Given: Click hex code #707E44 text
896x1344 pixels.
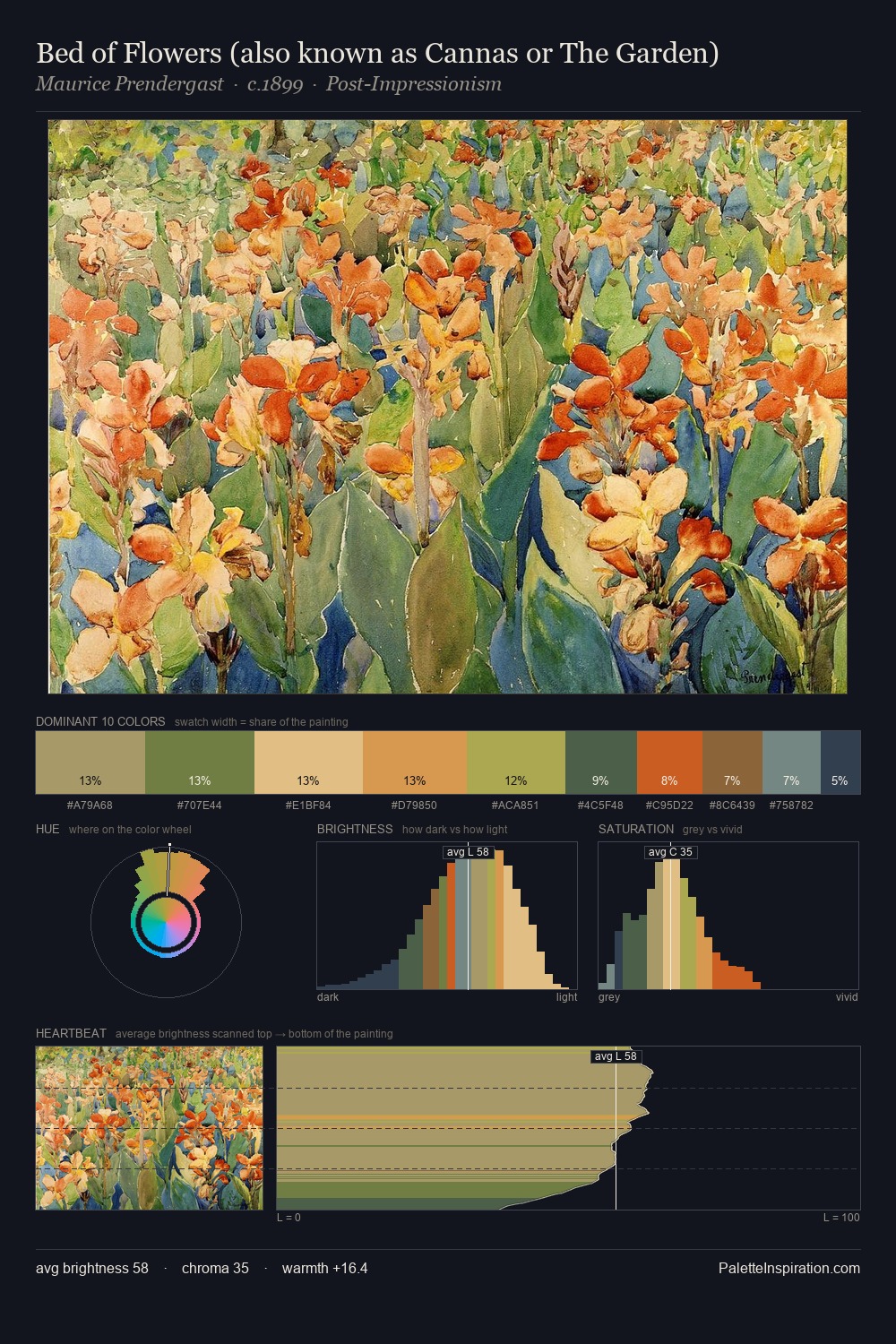Looking at the screenshot, I should tap(199, 805).
